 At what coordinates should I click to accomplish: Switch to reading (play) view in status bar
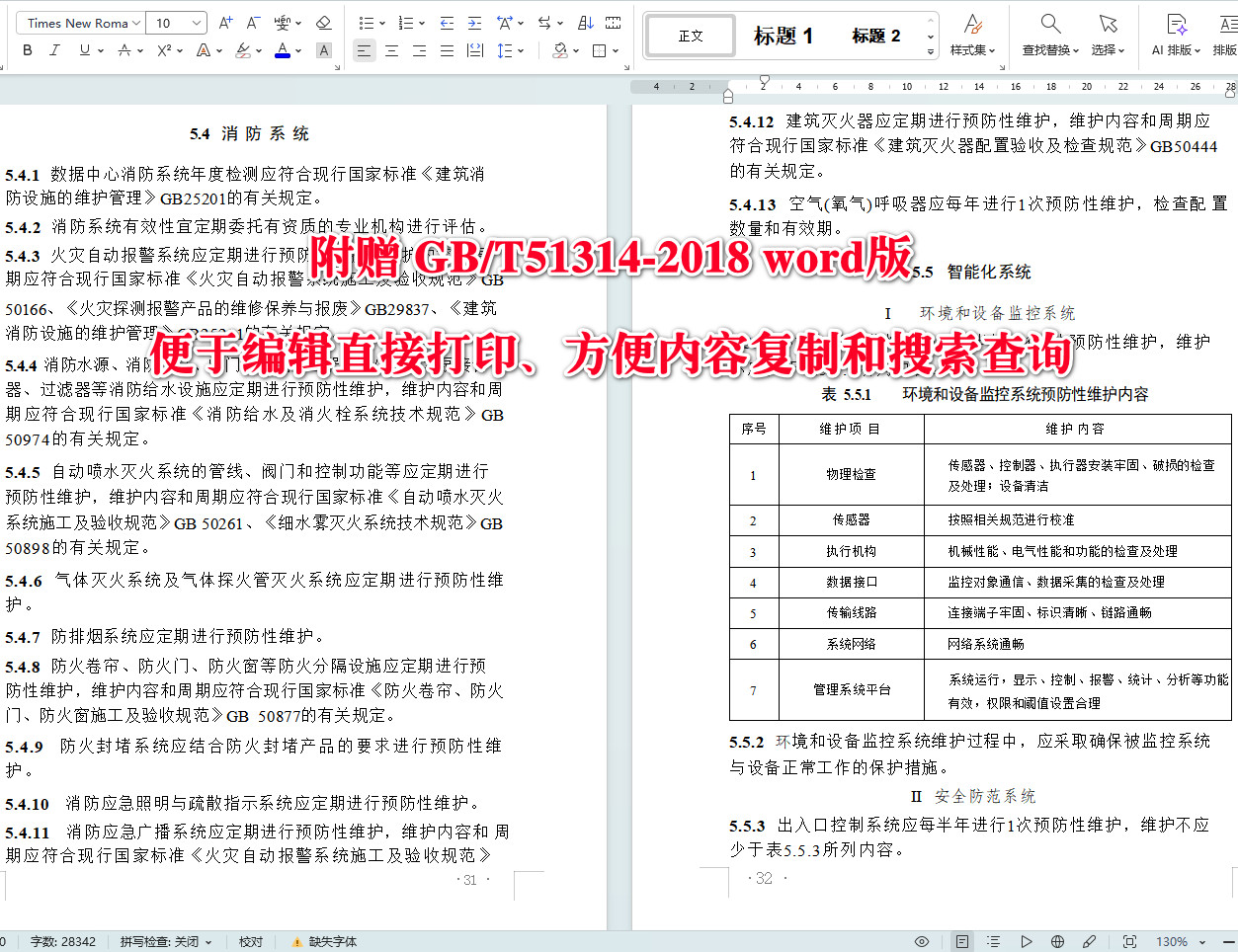[1026, 941]
